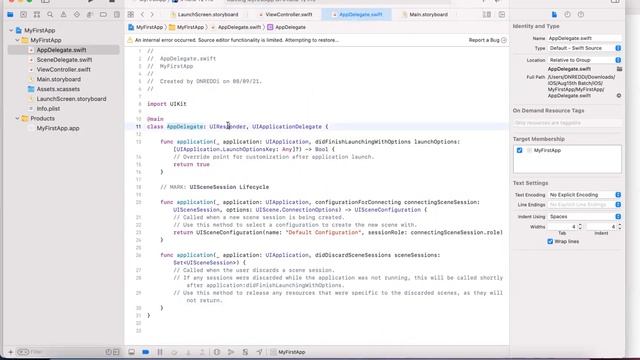Show the File inspector
The height and width of the screenshot is (360, 640).
[554, 14]
